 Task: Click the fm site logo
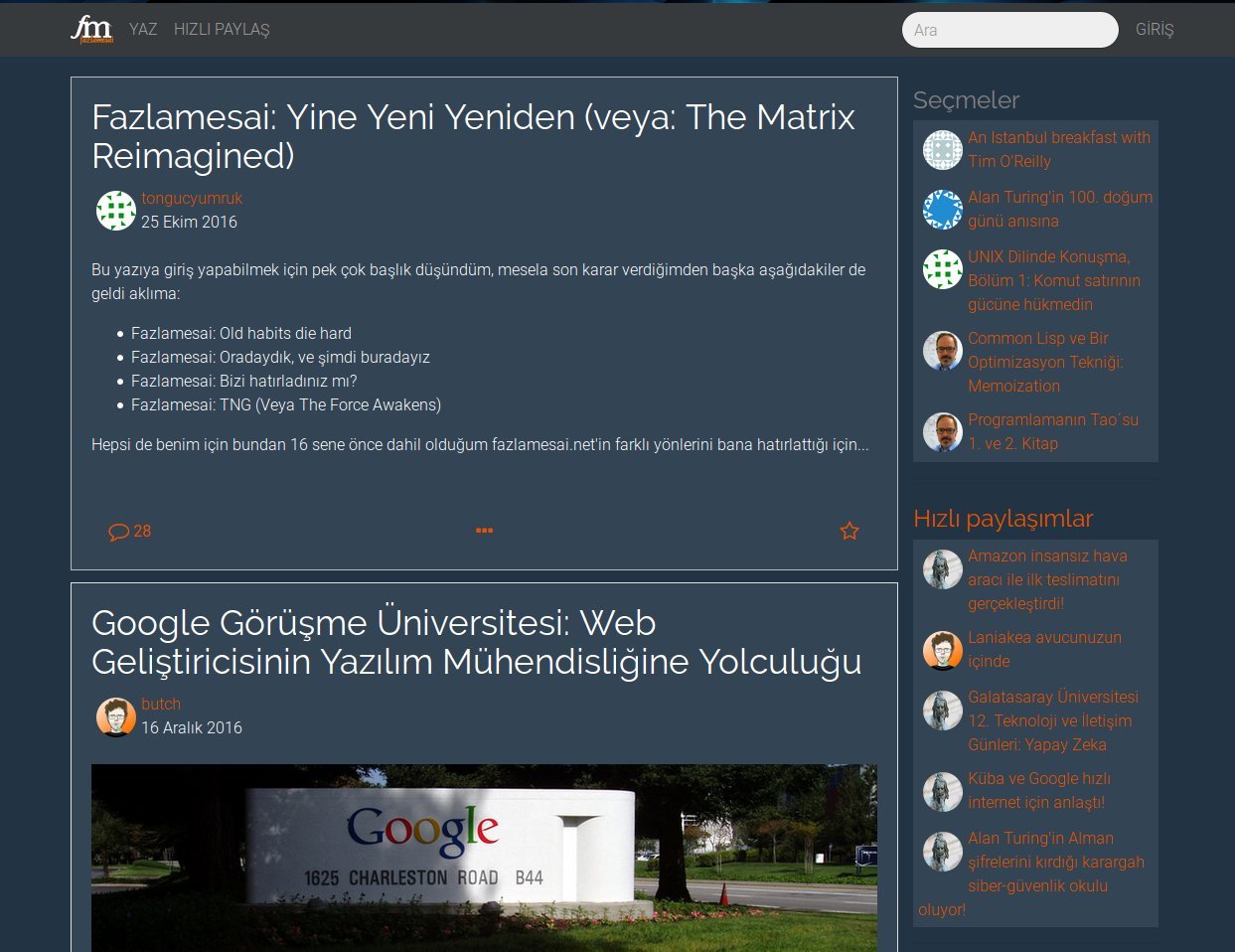tap(92, 30)
